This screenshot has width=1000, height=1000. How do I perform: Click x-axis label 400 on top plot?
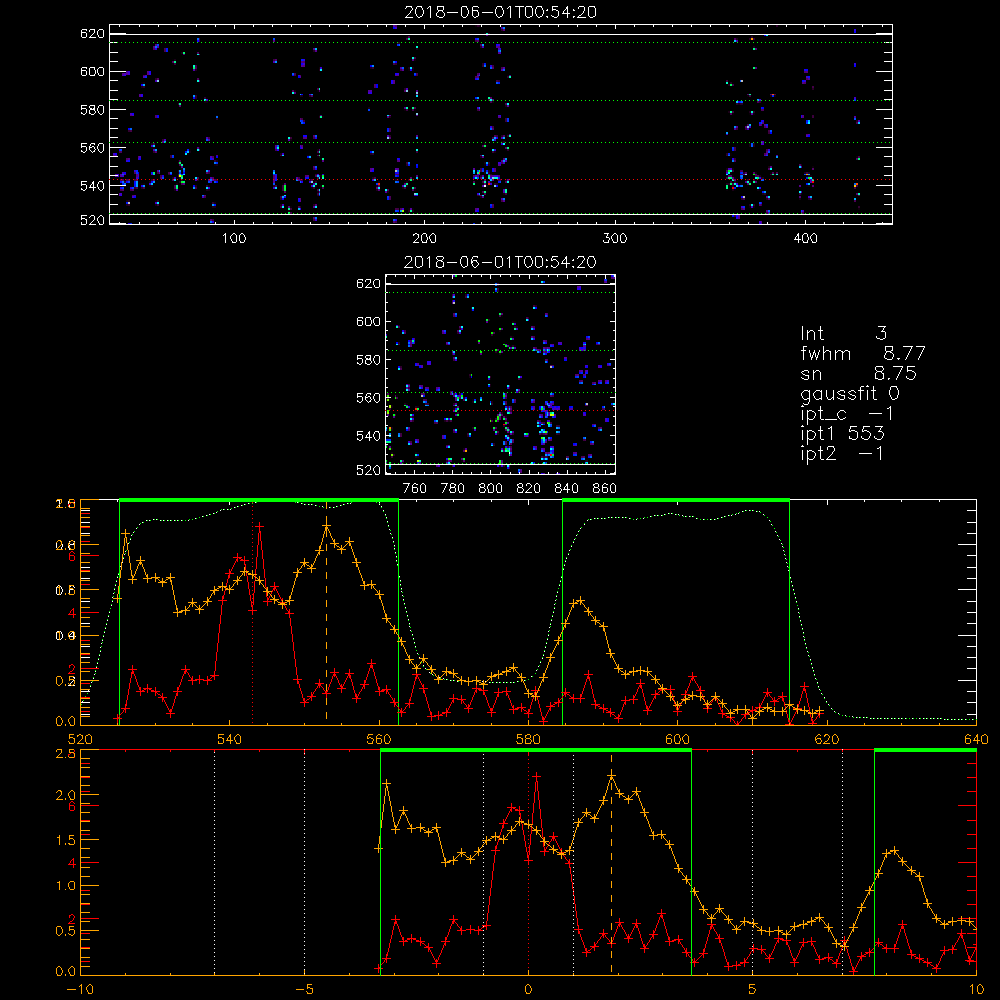805,239
